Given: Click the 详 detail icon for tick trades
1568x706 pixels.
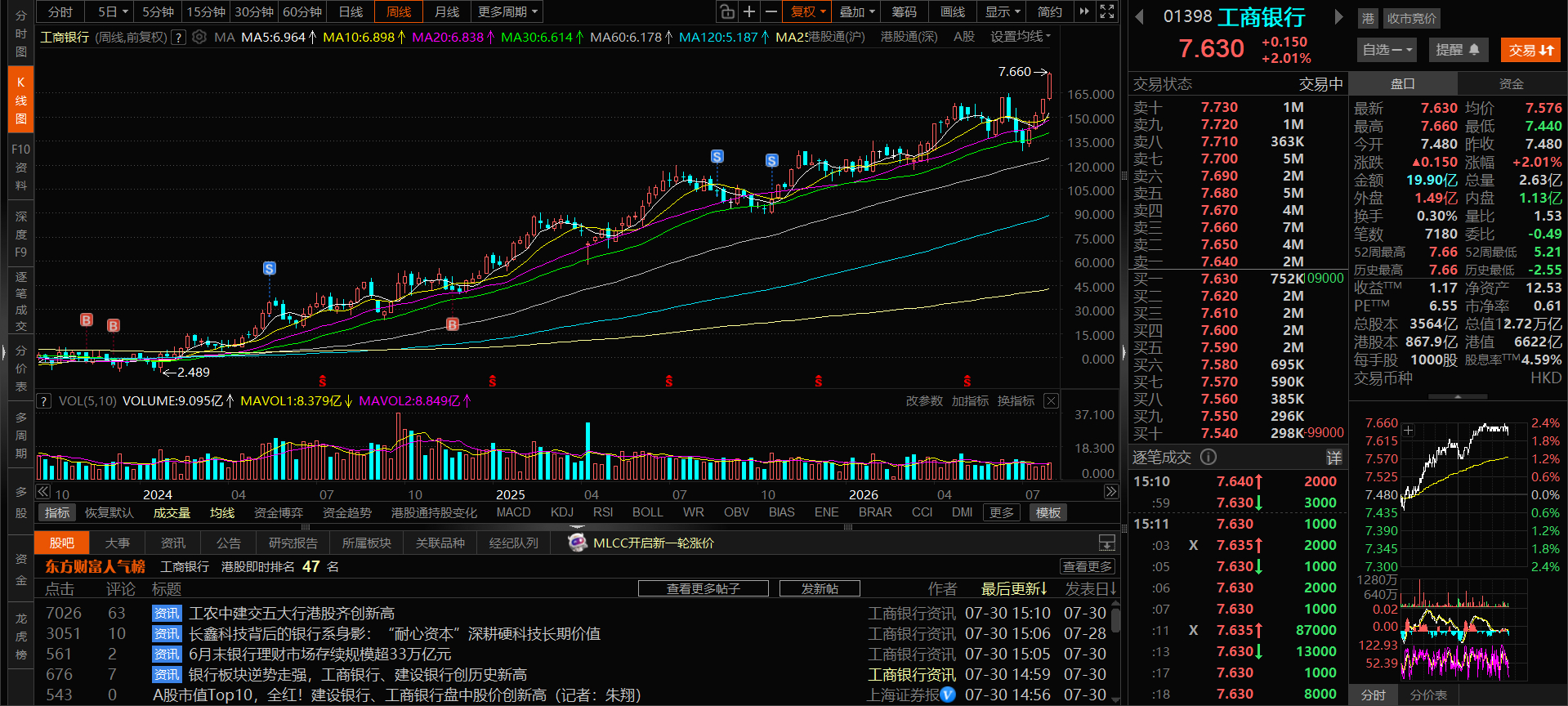Looking at the screenshot, I should [1333, 458].
